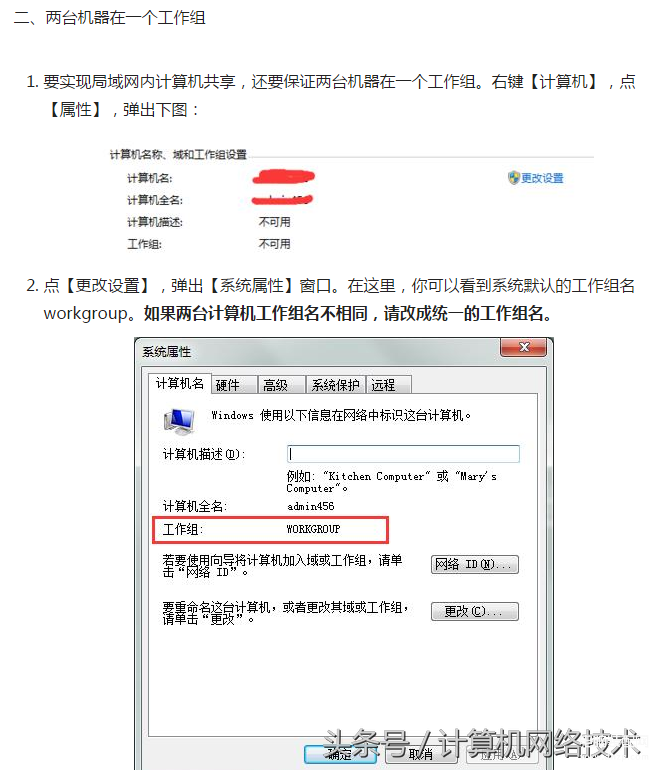Open the 更改设置 link
This screenshot has width=659, height=770.
(x=542, y=178)
